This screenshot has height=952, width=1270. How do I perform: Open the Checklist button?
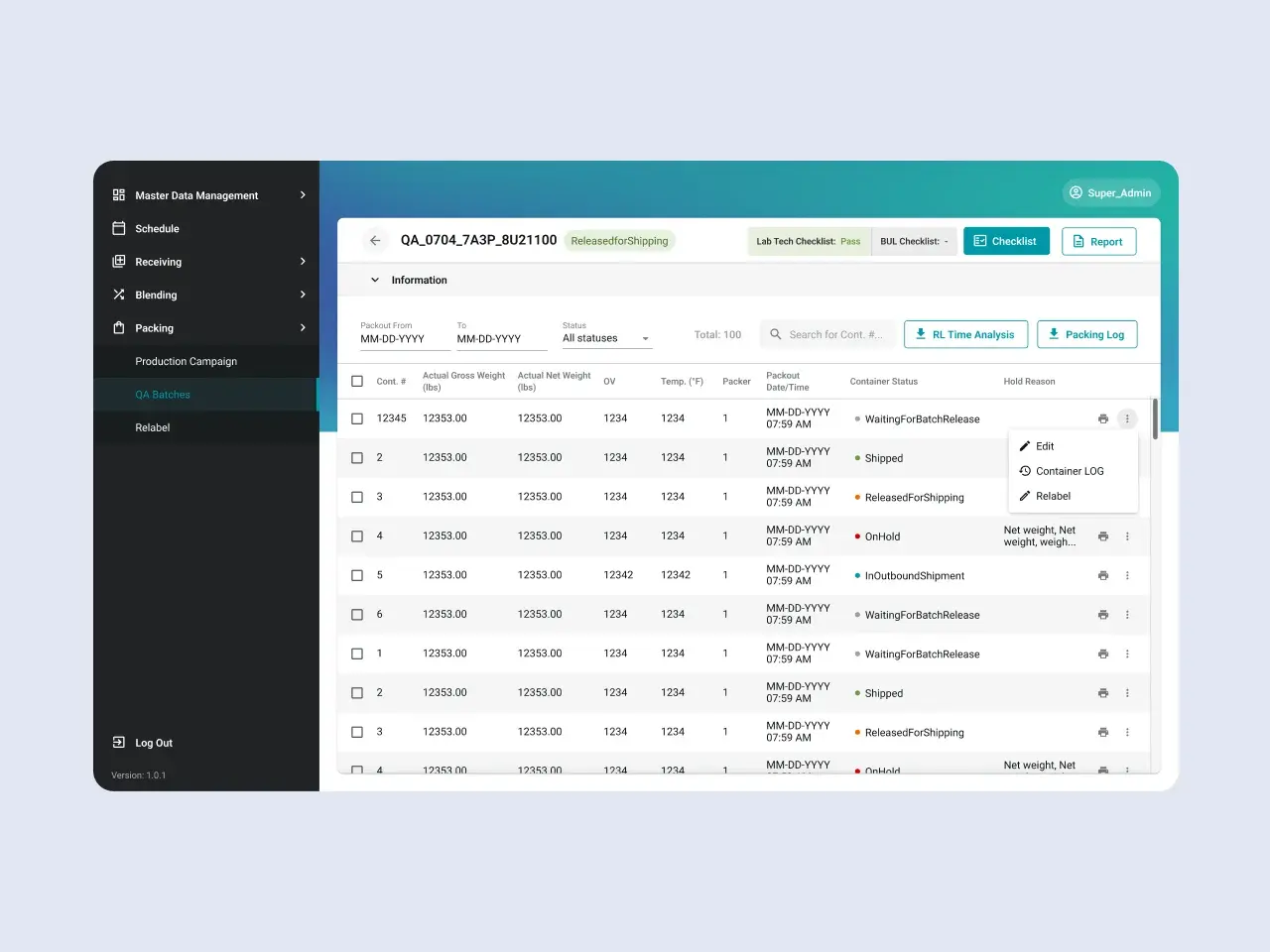[x=1006, y=241]
